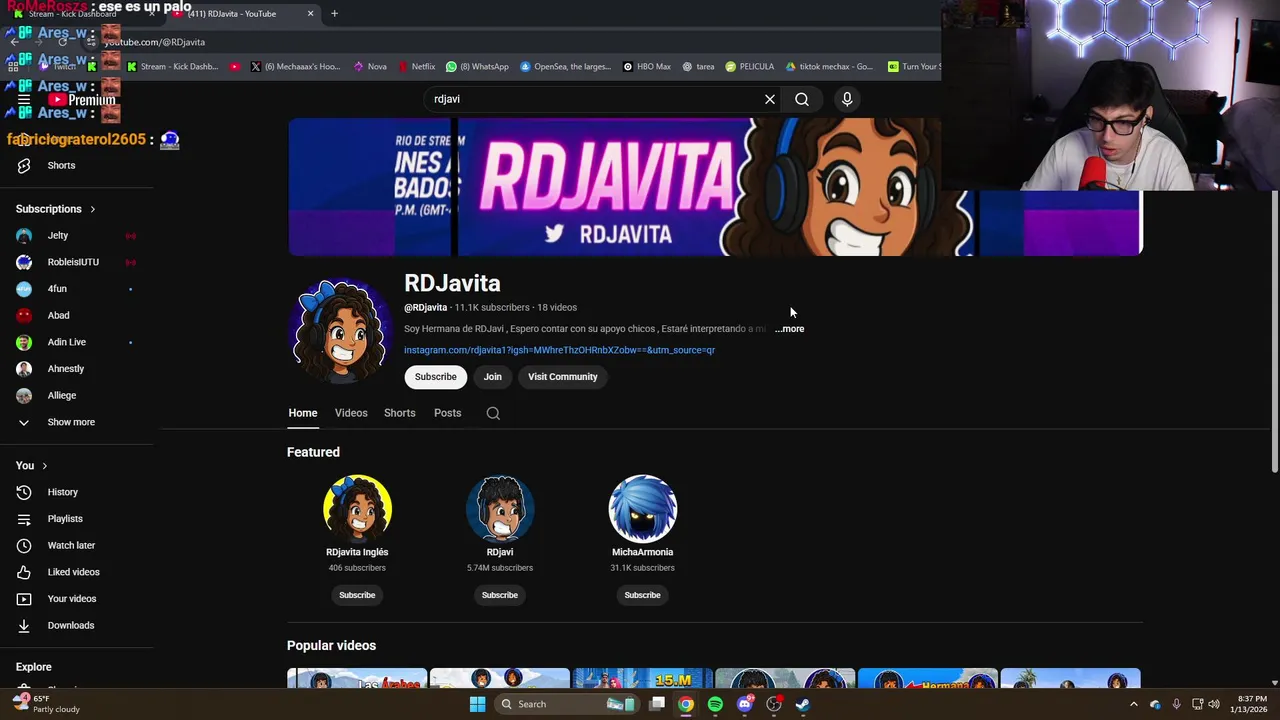Subscribe to the RDJavita channel

435,377
